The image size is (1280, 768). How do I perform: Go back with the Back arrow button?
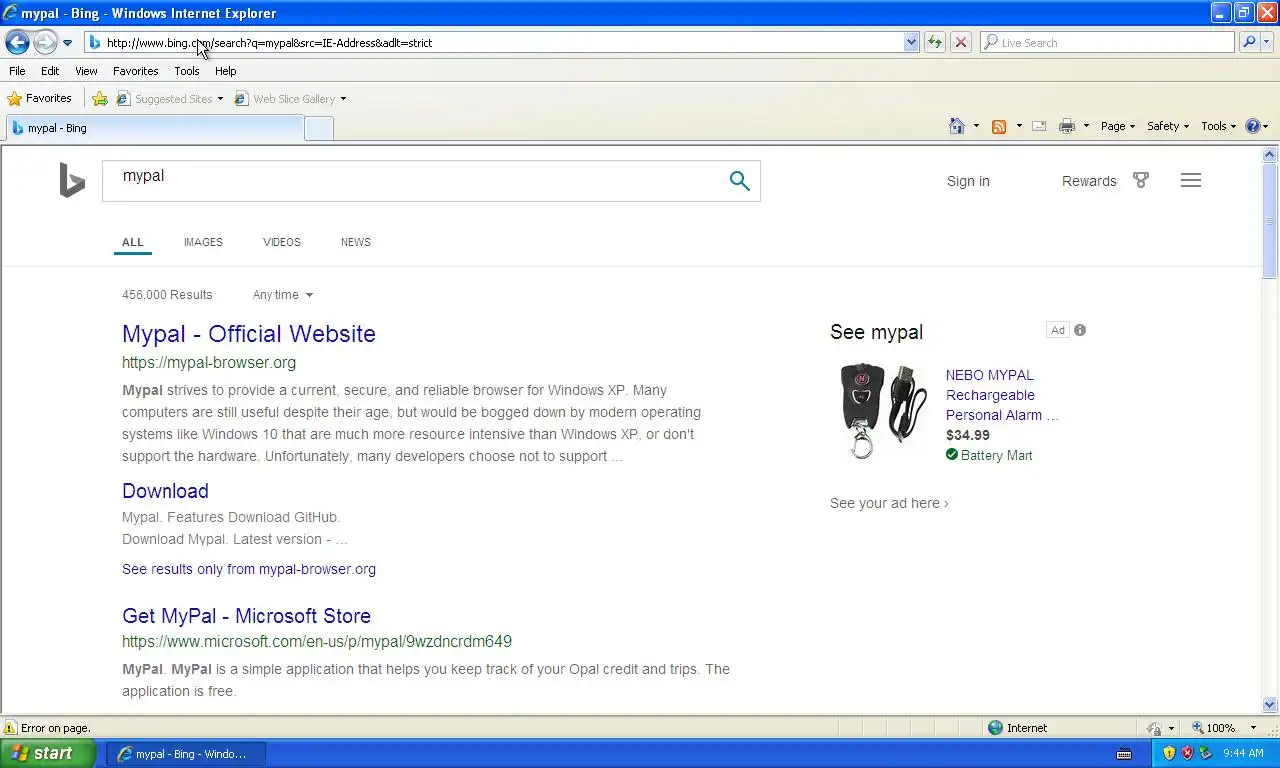tap(17, 42)
